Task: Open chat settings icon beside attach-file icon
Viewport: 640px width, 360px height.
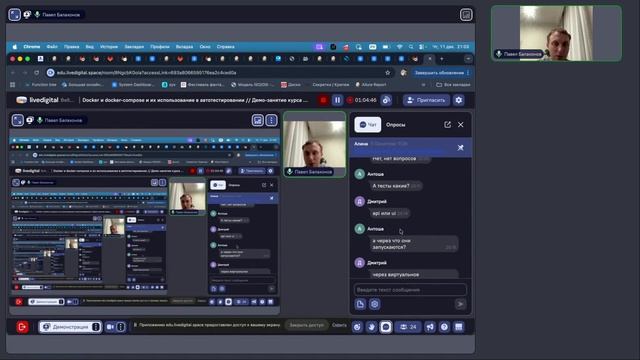Action: [x=374, y=304]
